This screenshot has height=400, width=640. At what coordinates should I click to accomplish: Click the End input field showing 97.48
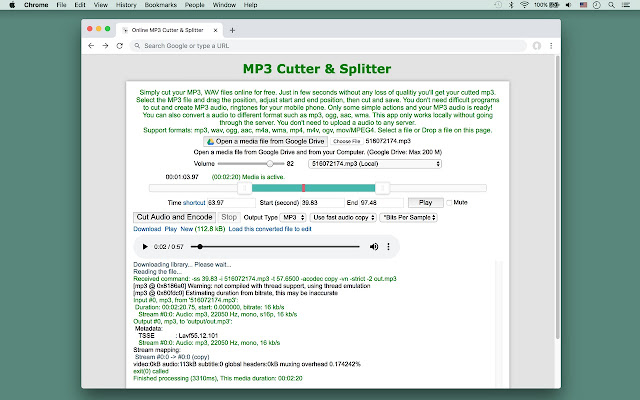[381, 203]
